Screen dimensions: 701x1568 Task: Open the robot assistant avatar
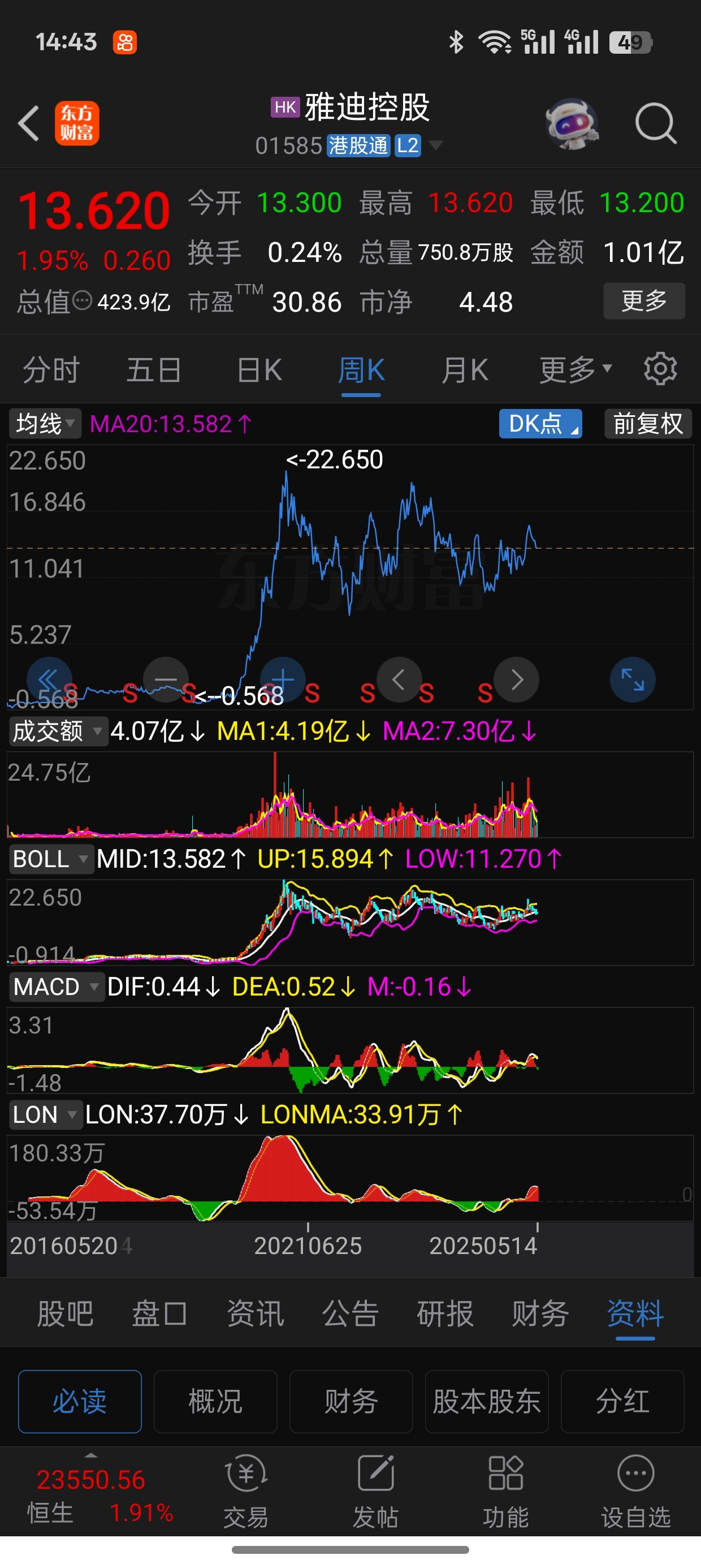pos(572,123)
